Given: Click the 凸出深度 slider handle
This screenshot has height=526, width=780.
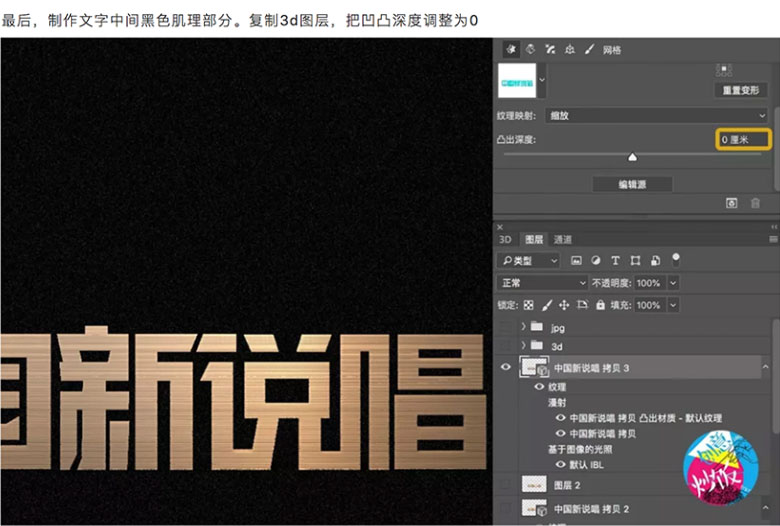Looking at the screenshot, I should coord(632,157).
